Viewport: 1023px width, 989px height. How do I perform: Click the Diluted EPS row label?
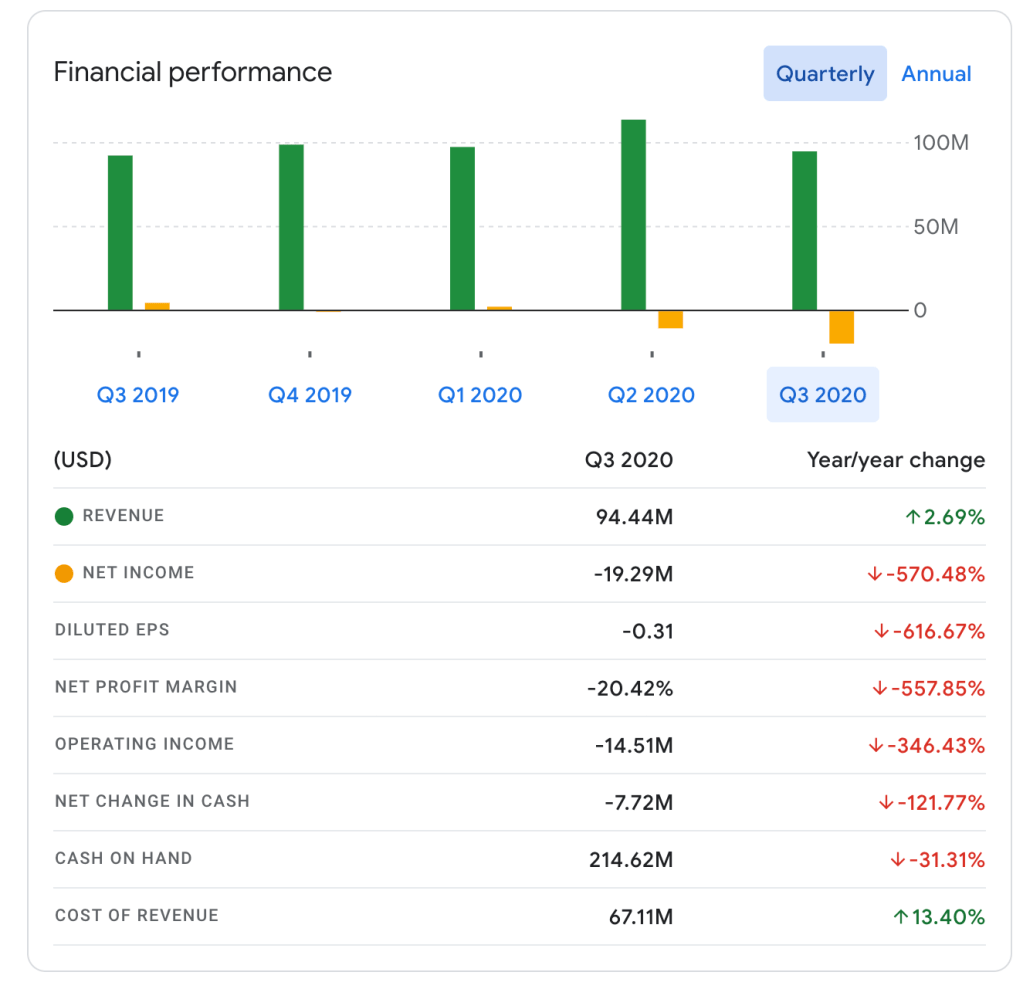[112, 630]
